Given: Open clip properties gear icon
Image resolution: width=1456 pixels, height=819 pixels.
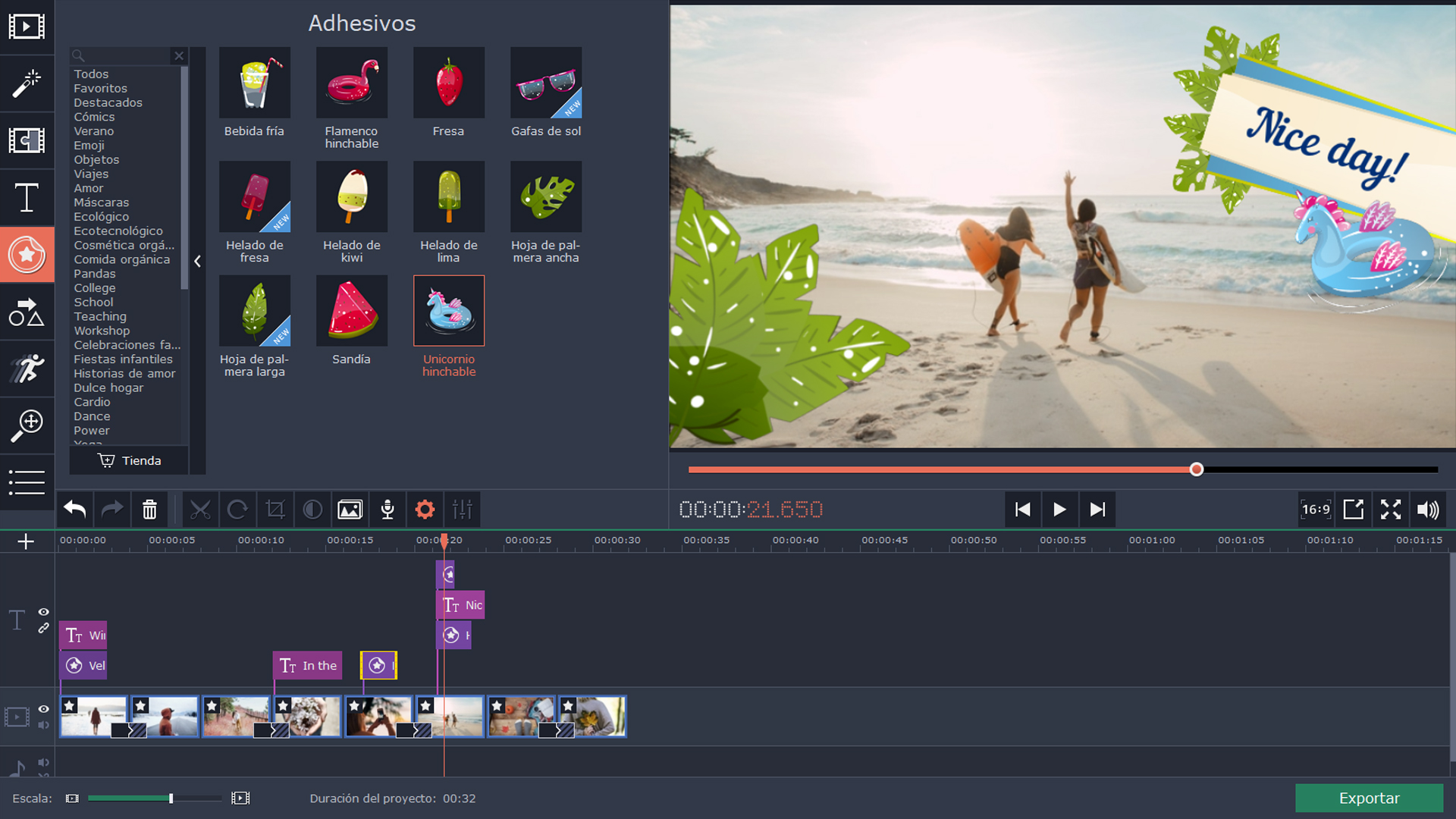Looking at the screenshot, I should coord(425,510).
